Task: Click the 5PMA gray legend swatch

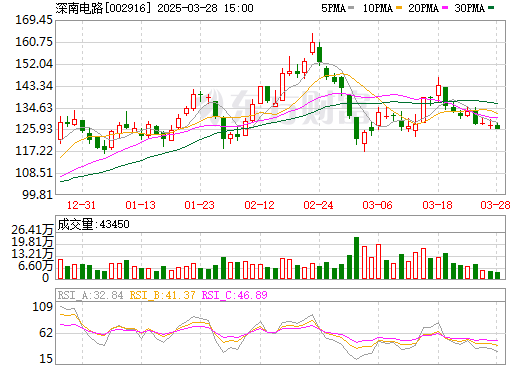Action: (x=351, y=8)
